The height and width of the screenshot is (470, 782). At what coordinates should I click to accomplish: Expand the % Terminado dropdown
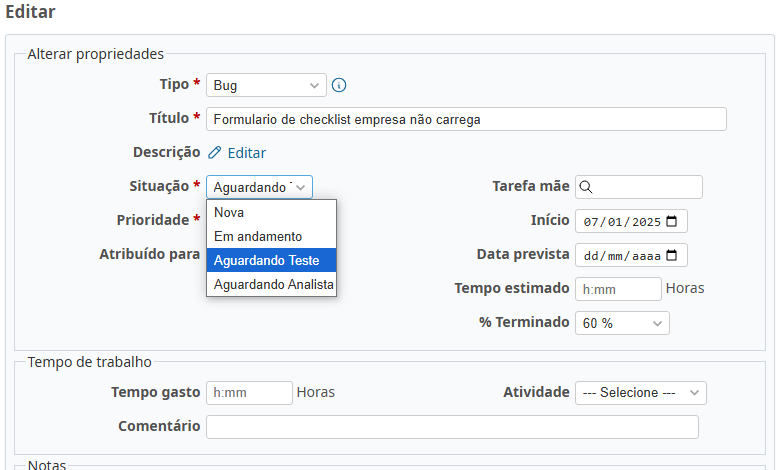tap(621, 323)
